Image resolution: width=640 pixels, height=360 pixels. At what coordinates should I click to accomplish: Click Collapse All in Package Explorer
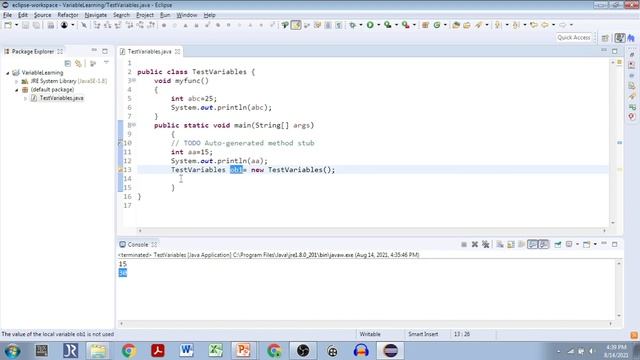[x=68, y=63]
